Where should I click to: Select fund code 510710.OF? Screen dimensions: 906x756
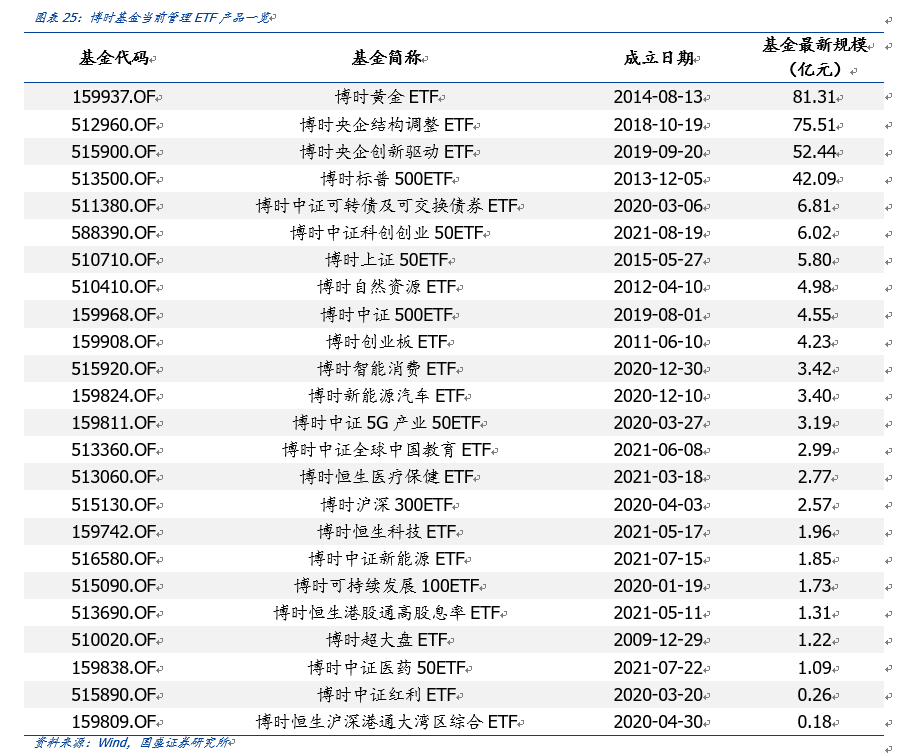pos(114,260)
